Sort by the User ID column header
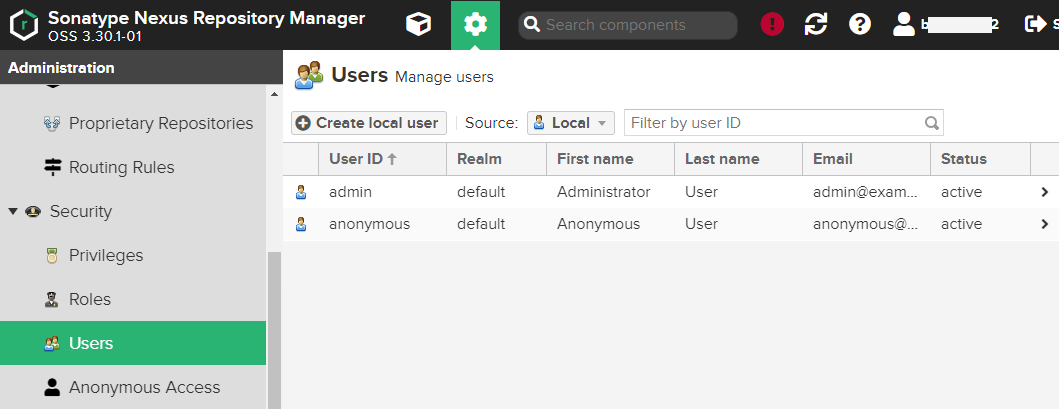This screenshot has height=409, width=1059. tap(382, 159)
